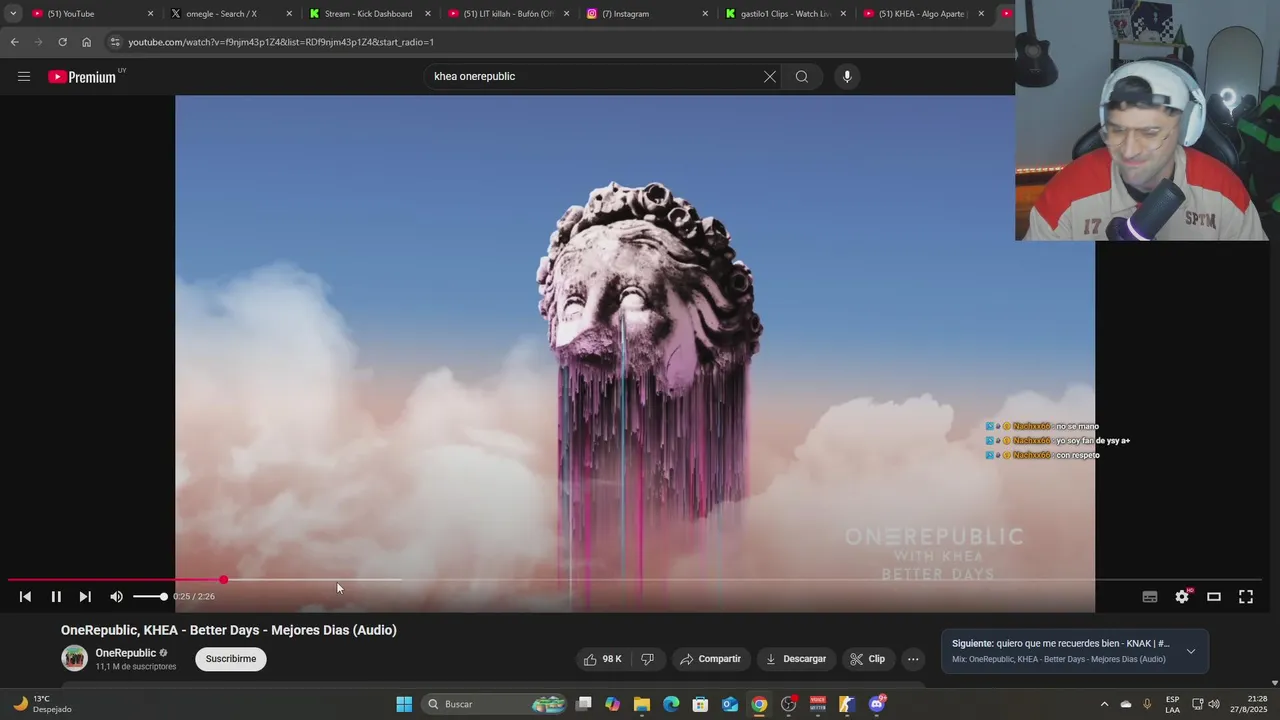Close the '(51) YouTube' tab
The height and width of the screenshot is (720, 1280).
pos(151,14)
